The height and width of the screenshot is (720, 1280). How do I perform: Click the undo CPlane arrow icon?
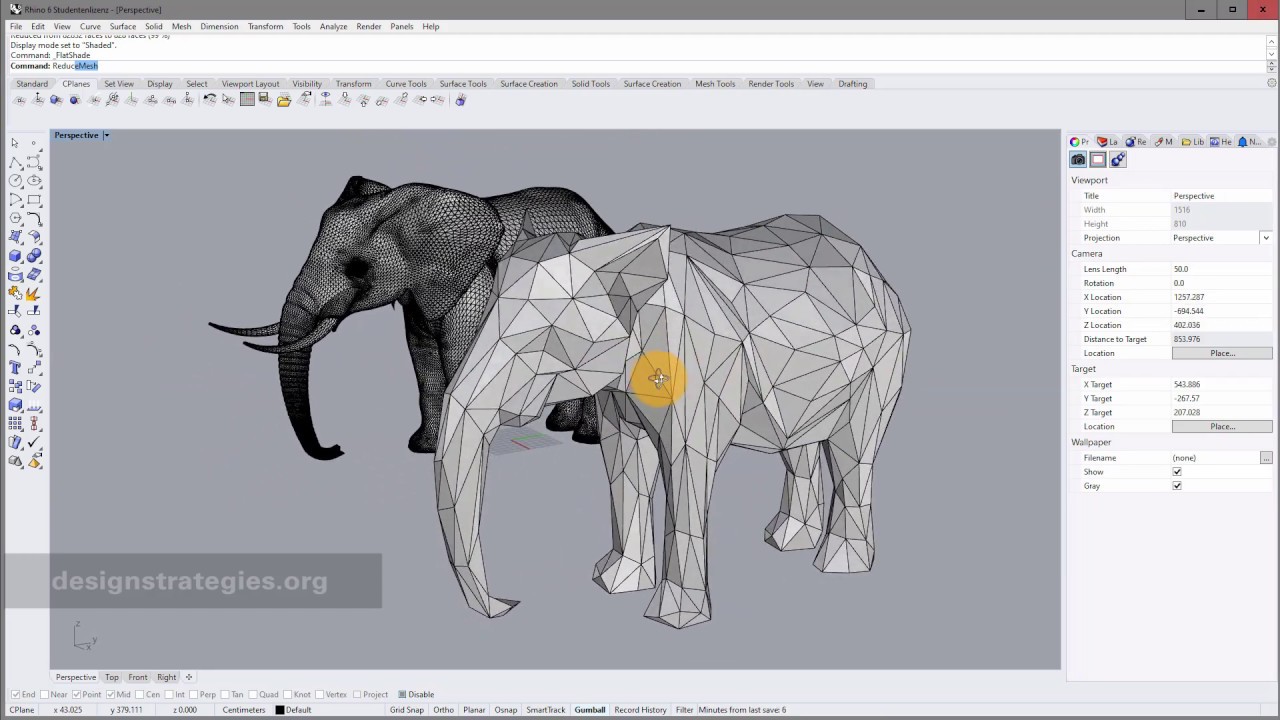(x=210, y=99)
